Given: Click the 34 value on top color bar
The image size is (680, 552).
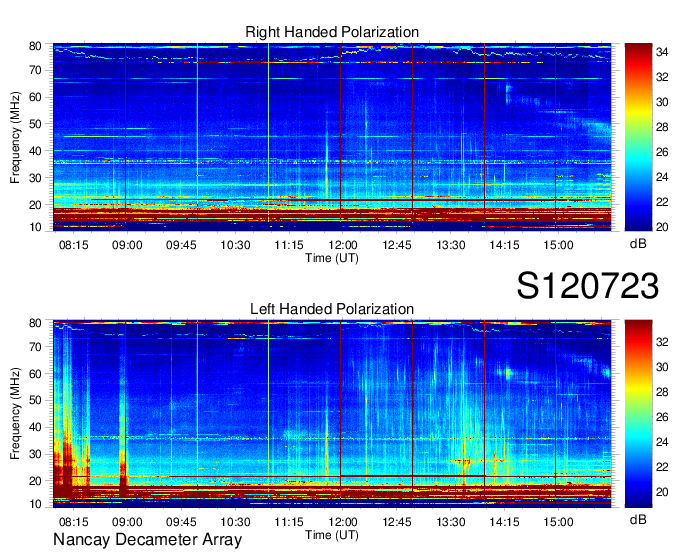Looking at the screenshot, I should pos(662,52).
